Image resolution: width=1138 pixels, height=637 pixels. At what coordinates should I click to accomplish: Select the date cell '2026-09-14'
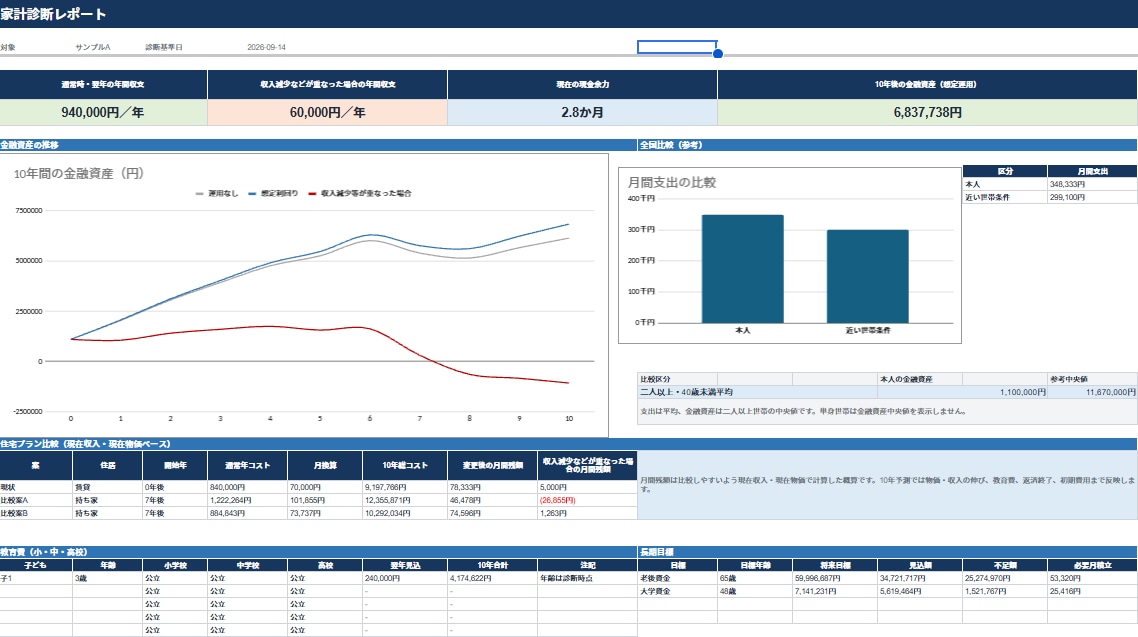[x=266, y=47]
